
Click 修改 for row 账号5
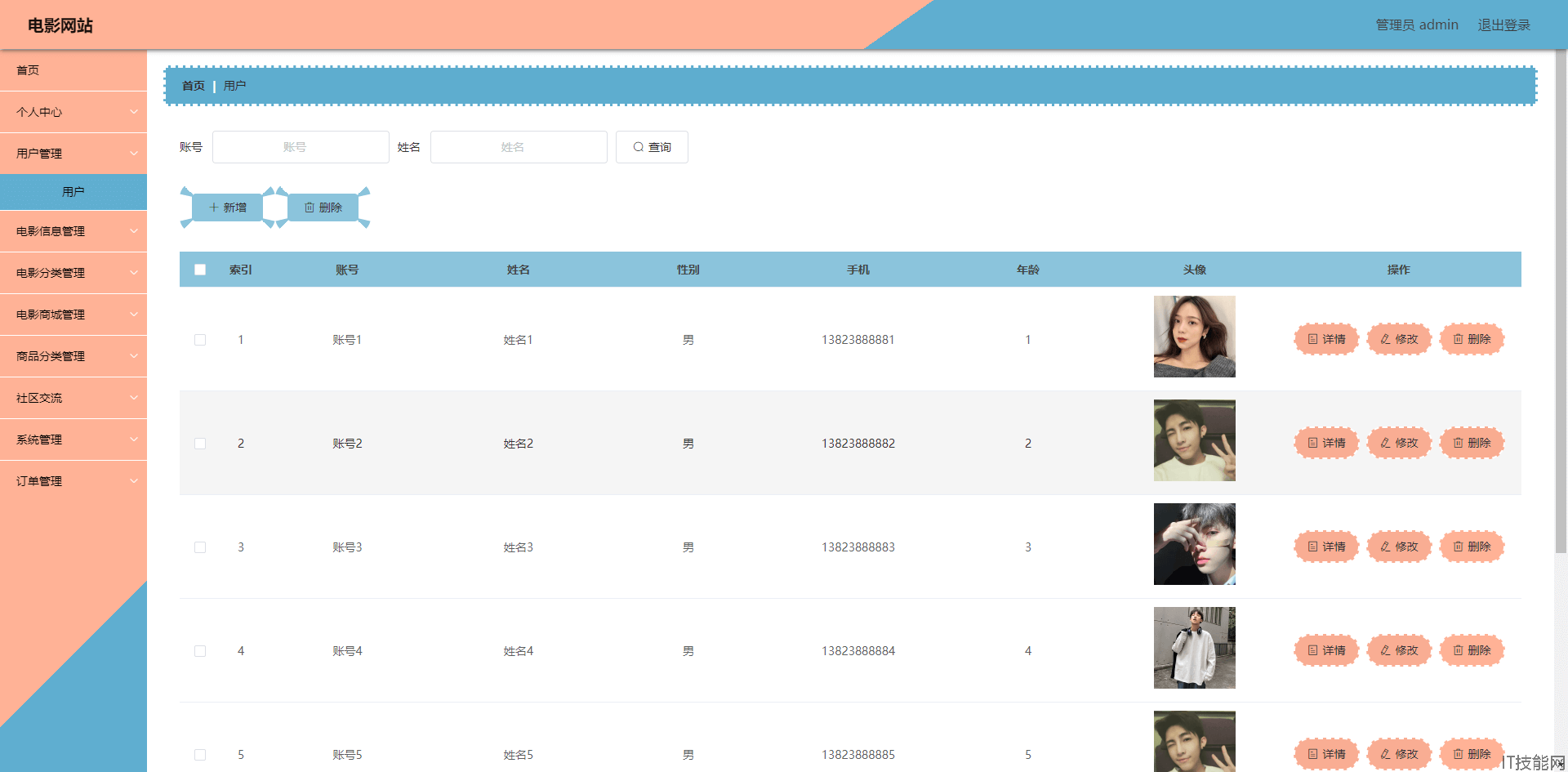1399,754
